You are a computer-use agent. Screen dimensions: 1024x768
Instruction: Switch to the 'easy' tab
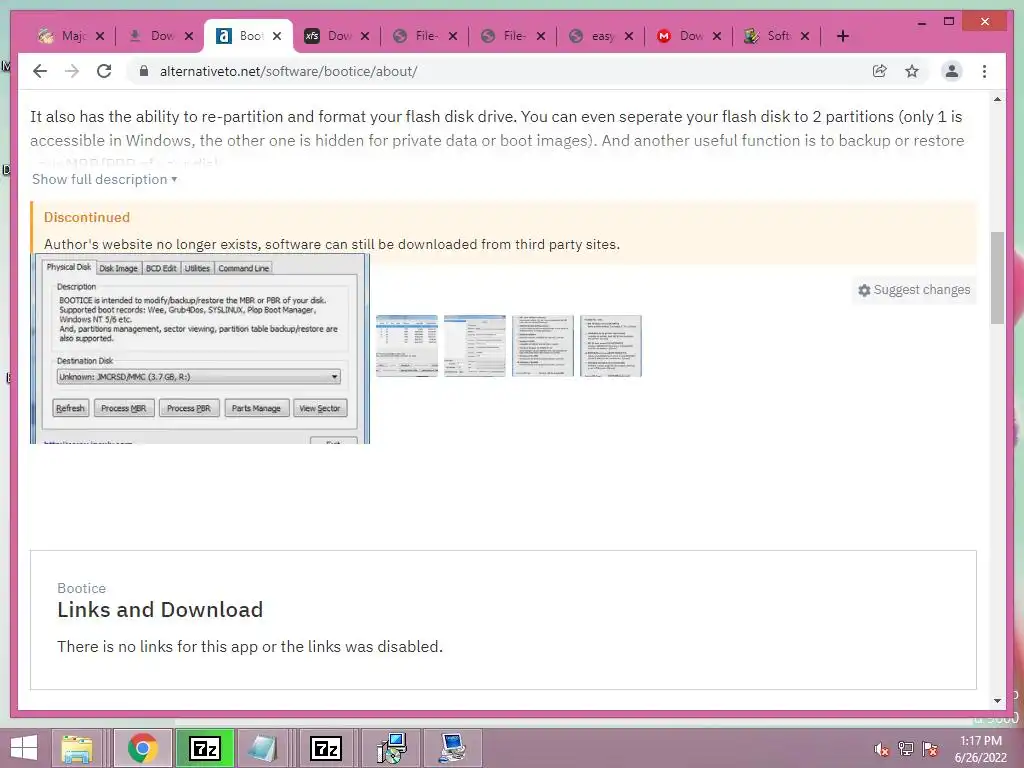point(602,36)
